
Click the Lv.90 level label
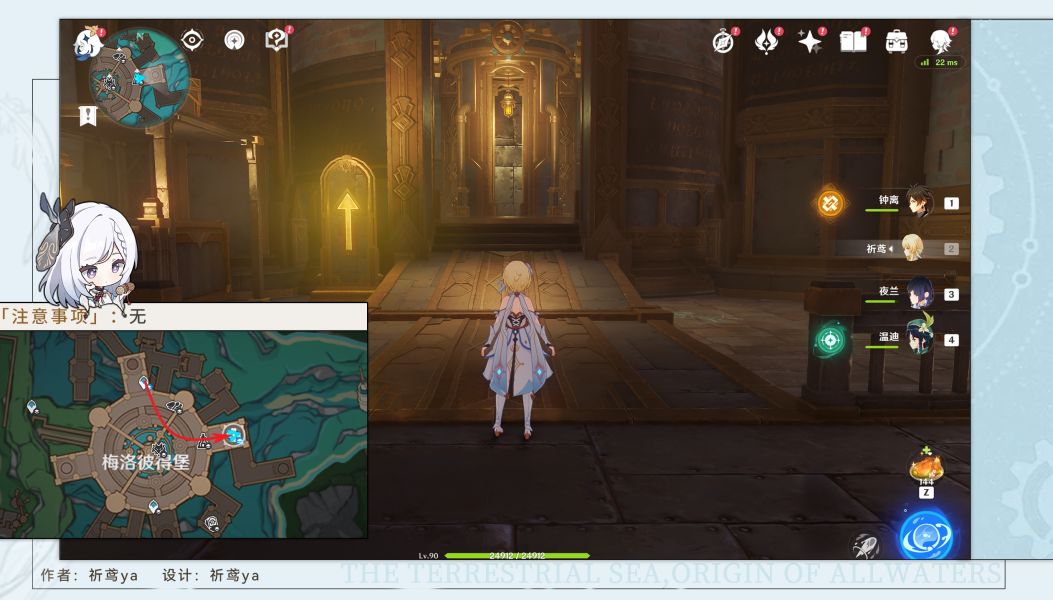[x=428, y=556]
